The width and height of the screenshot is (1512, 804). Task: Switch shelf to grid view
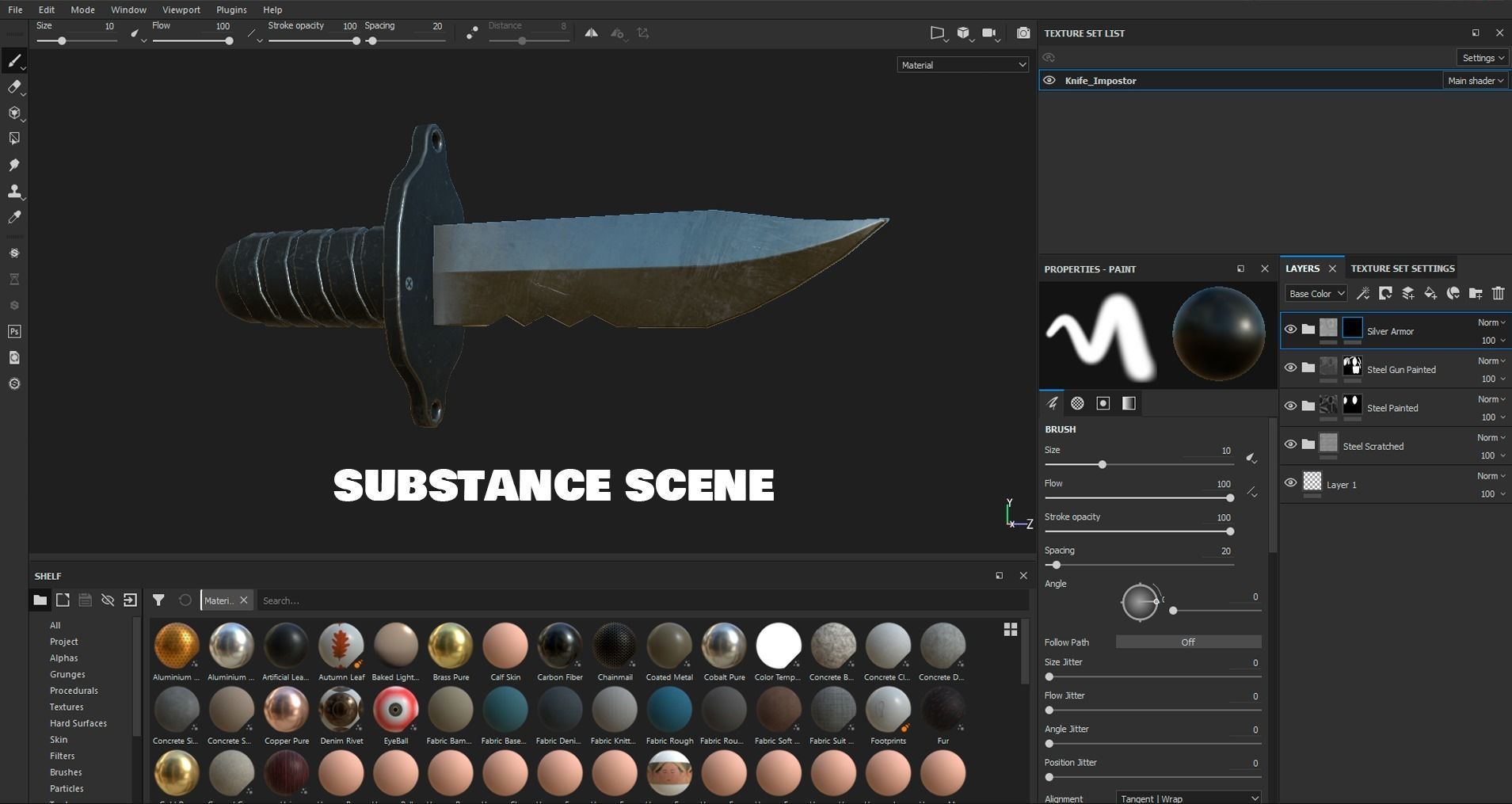(1011, 630)
